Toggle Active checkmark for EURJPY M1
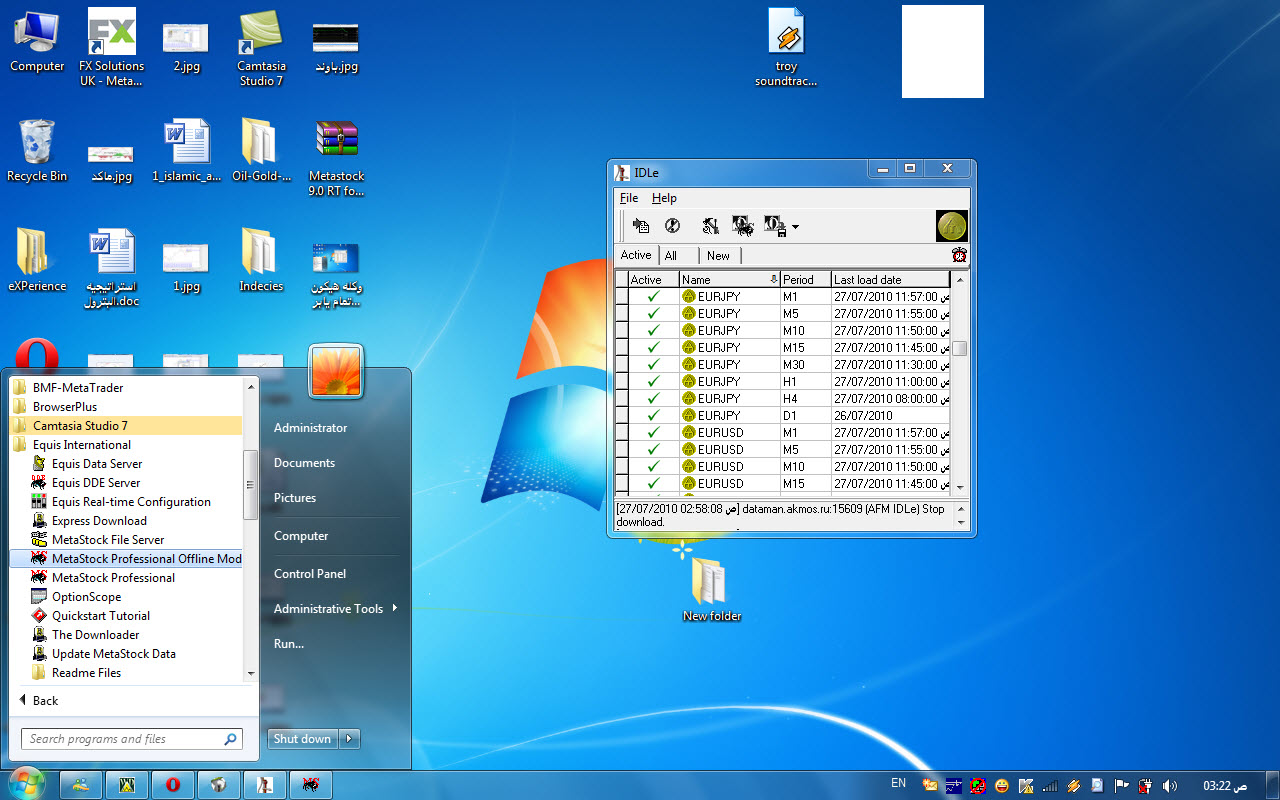 point(654,297)
